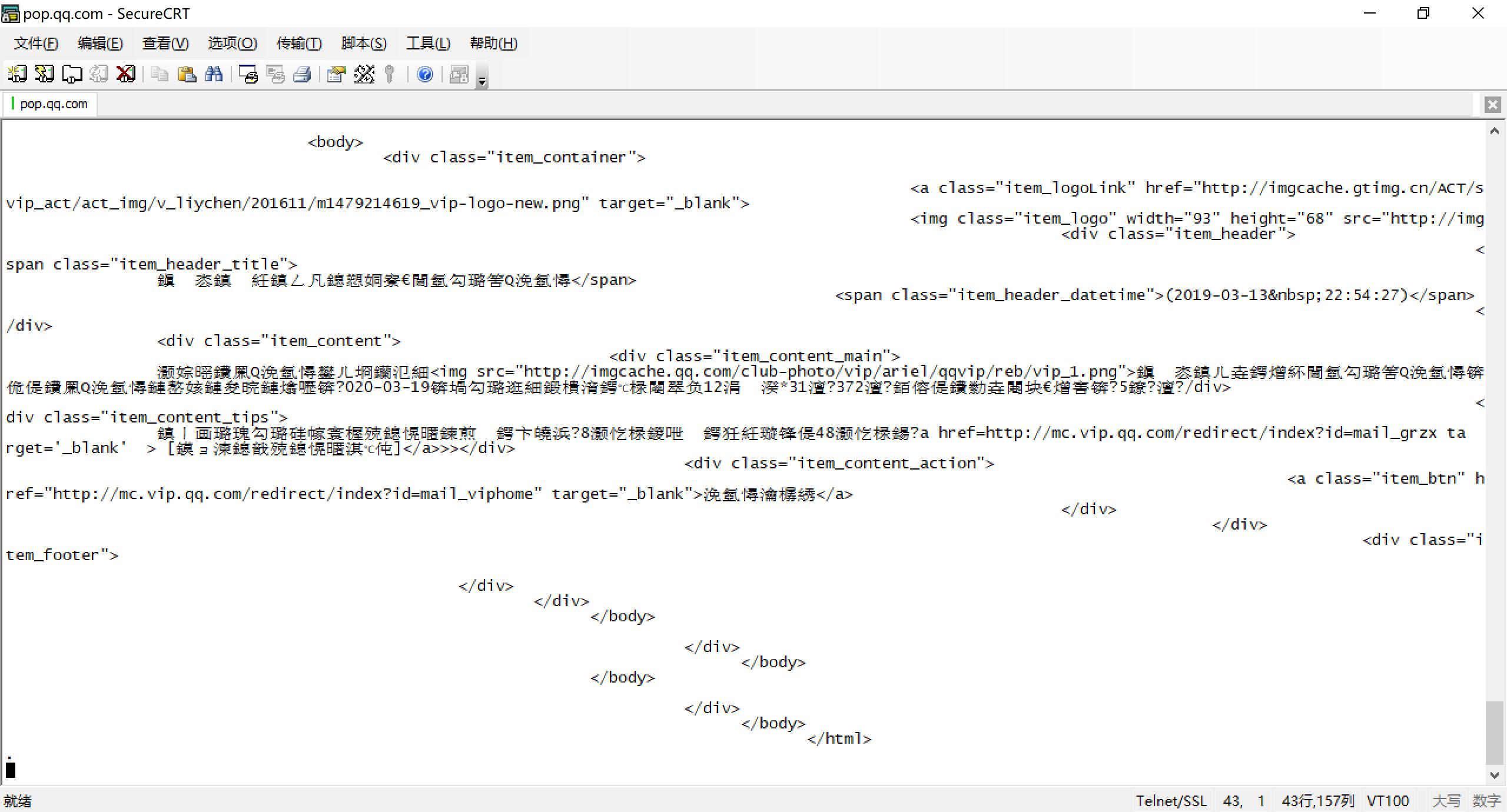Click the Paste clipboard icon
1507x812 pixels.
coord(187,74)
